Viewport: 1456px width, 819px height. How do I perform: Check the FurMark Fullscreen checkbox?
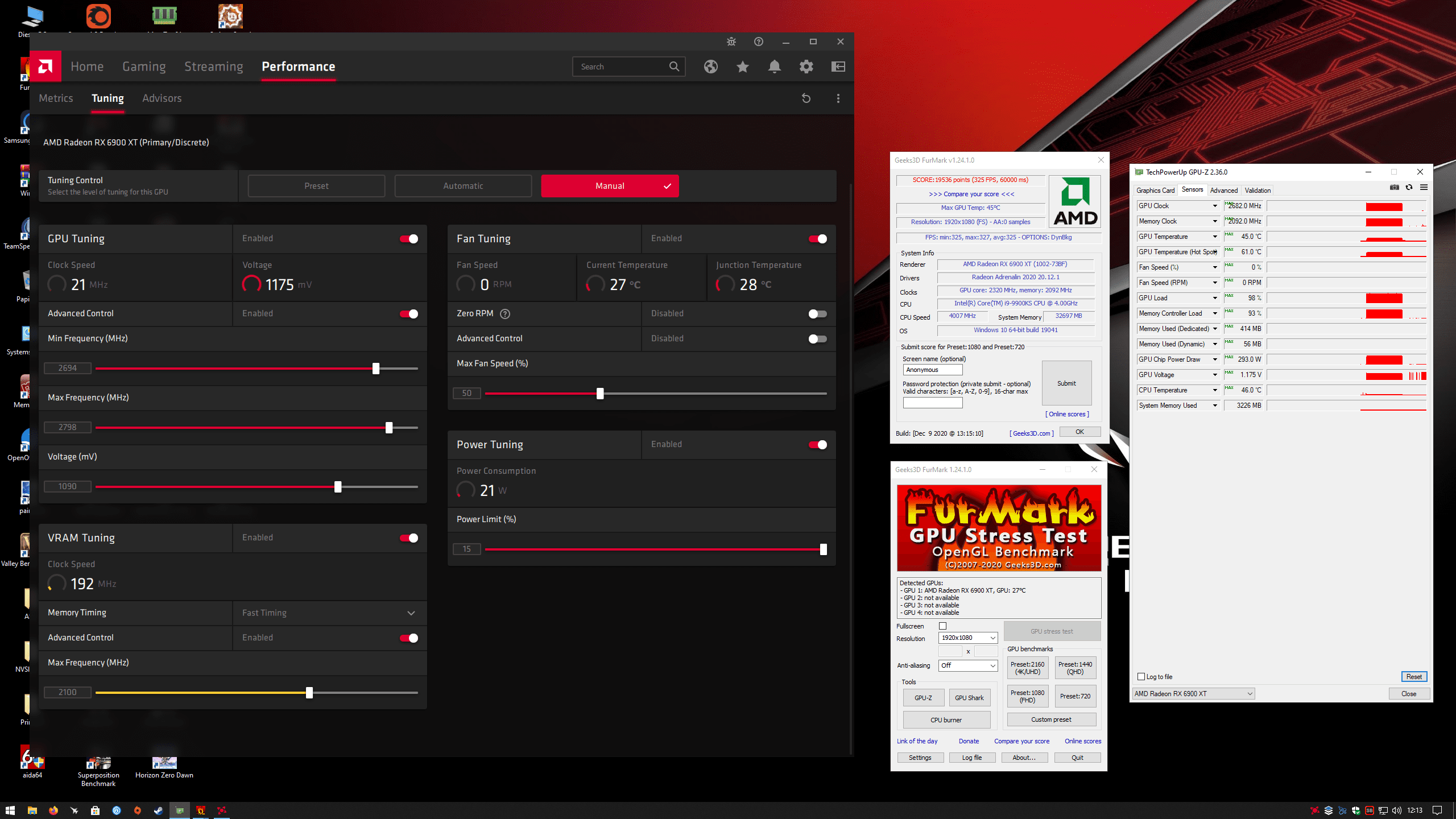click(942, 626)
